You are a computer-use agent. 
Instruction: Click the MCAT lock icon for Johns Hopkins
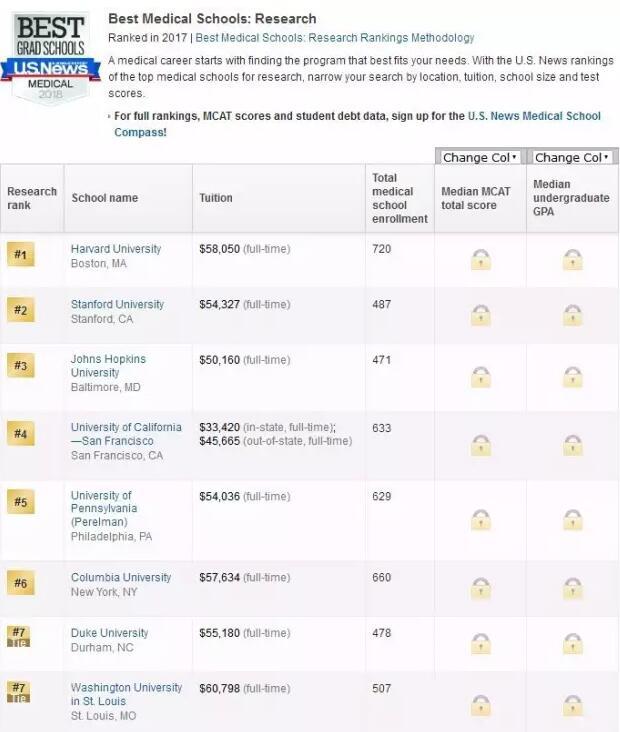coord(481,377)
